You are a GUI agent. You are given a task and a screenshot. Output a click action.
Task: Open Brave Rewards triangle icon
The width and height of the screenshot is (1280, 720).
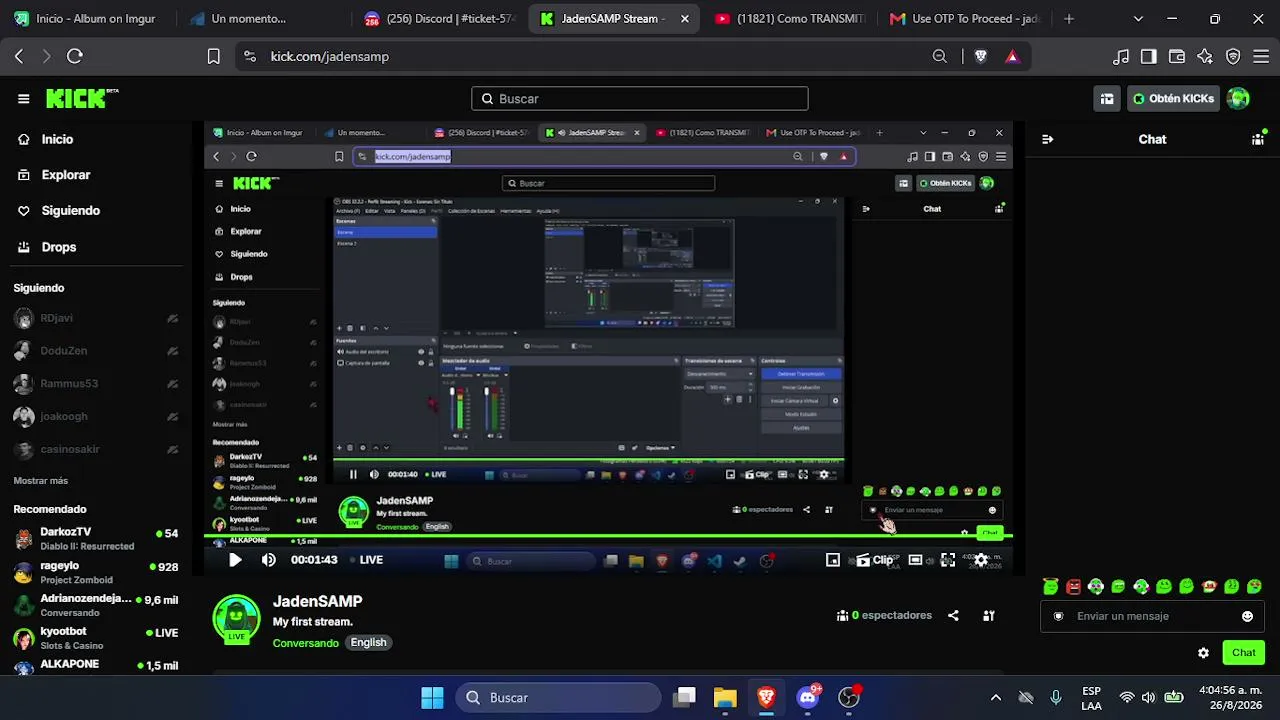(1012, 57)
